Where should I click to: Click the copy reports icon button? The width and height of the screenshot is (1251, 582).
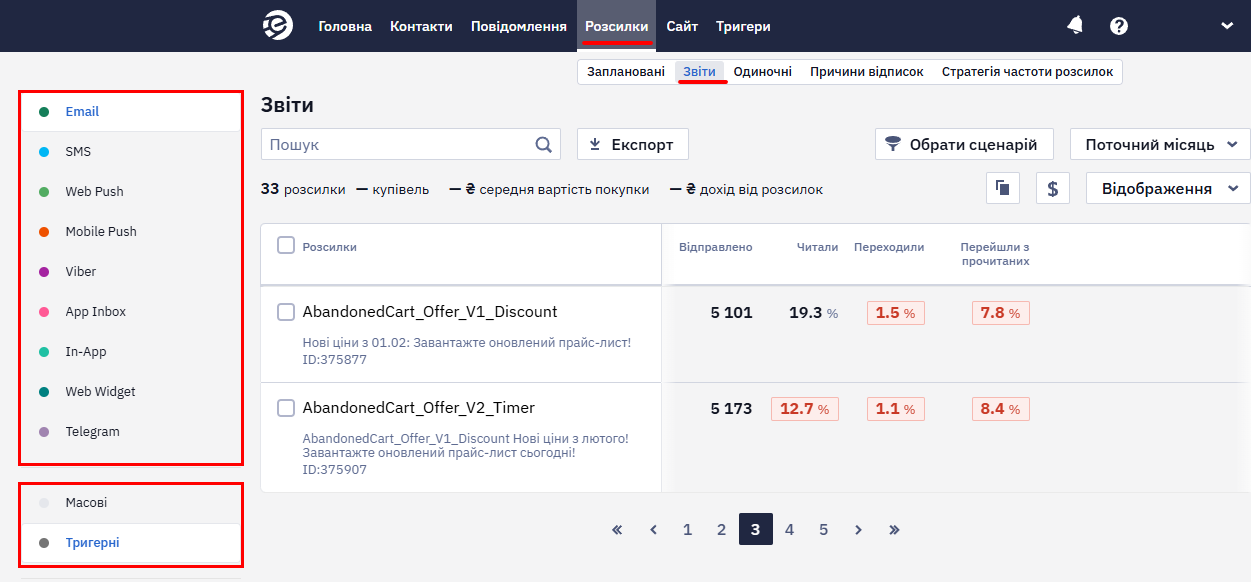pyautogui.click(x=1003, y=188)
